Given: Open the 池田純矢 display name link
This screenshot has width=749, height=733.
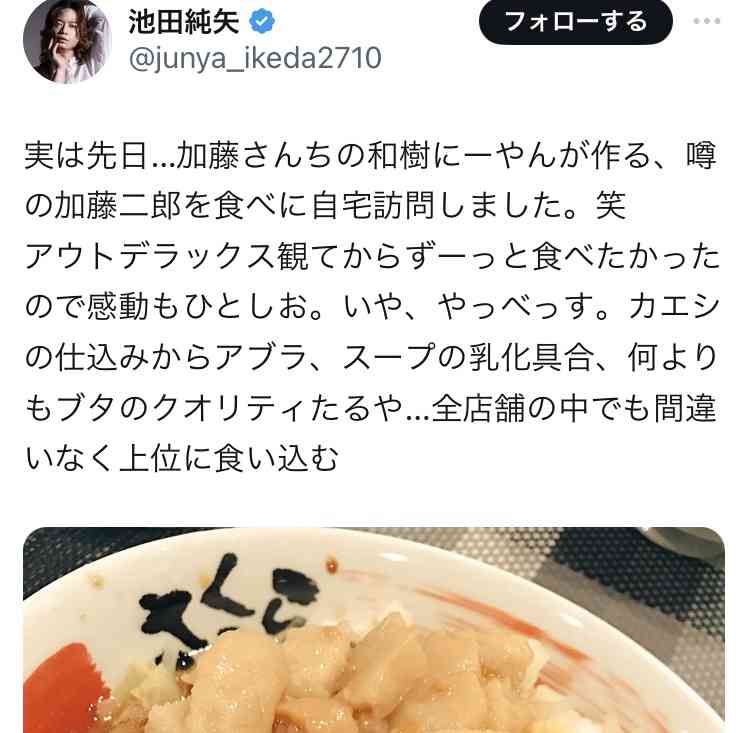Looking at the screenshot, I should [x=183, y=22].
